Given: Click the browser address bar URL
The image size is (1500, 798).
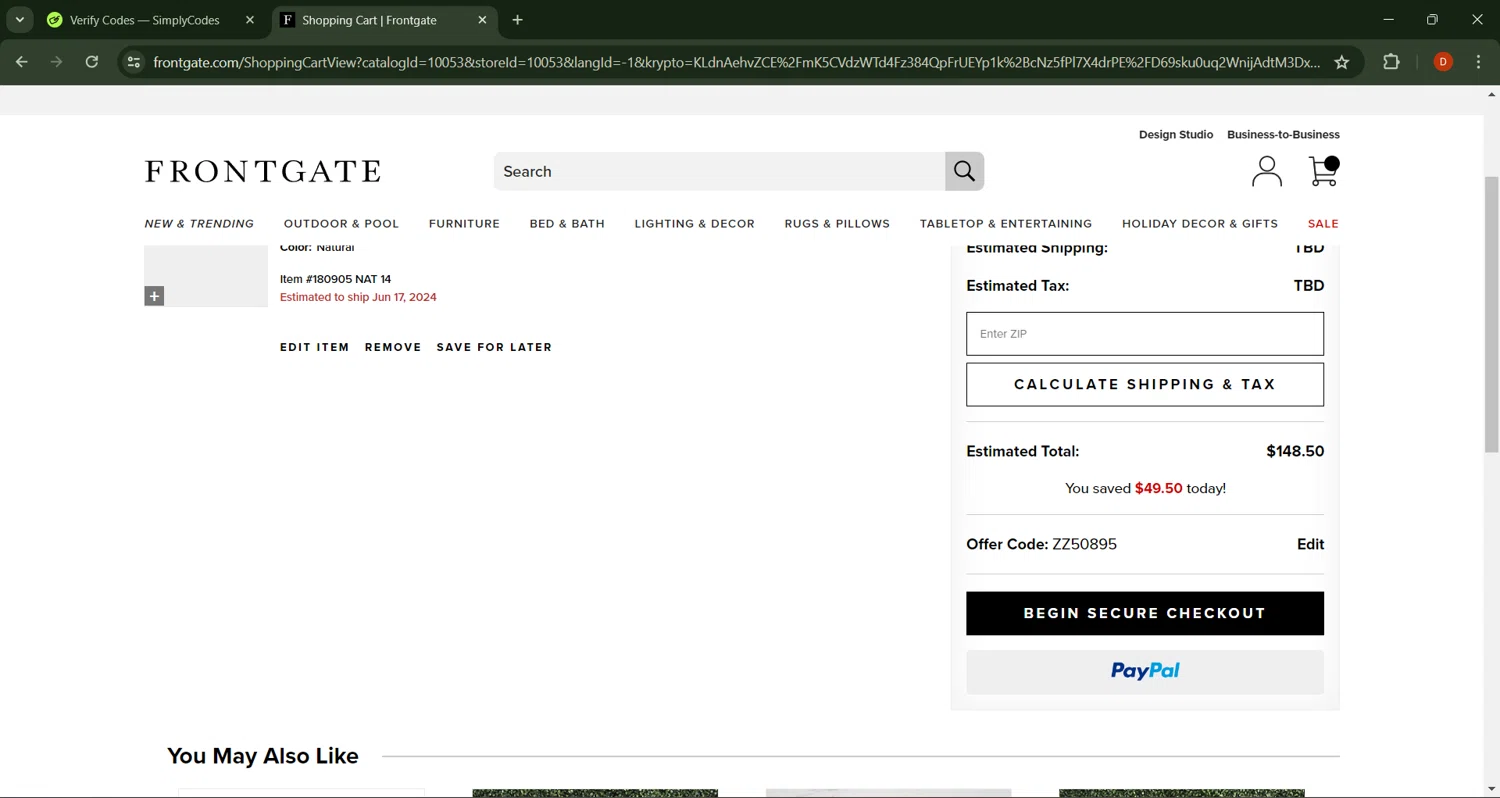Looking at the screenshot, I should (736, 62).
